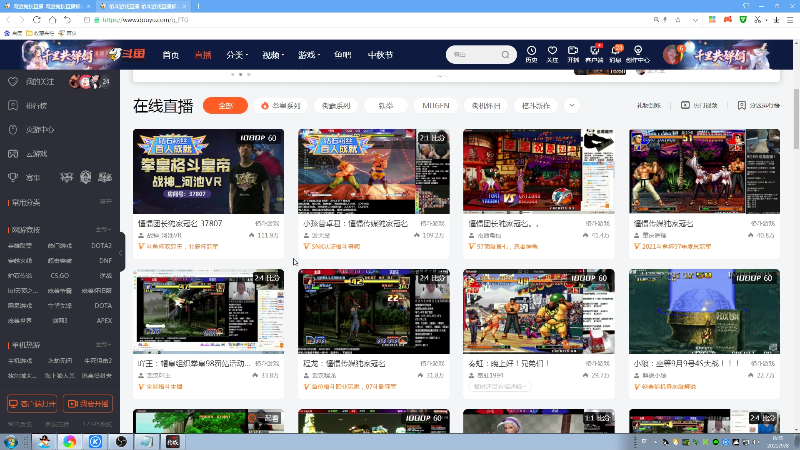Screen dimensions: 800x450
Task: Open the 视频 dropdown in navigation
Action: pyautogui.click(x=273, y=55)
